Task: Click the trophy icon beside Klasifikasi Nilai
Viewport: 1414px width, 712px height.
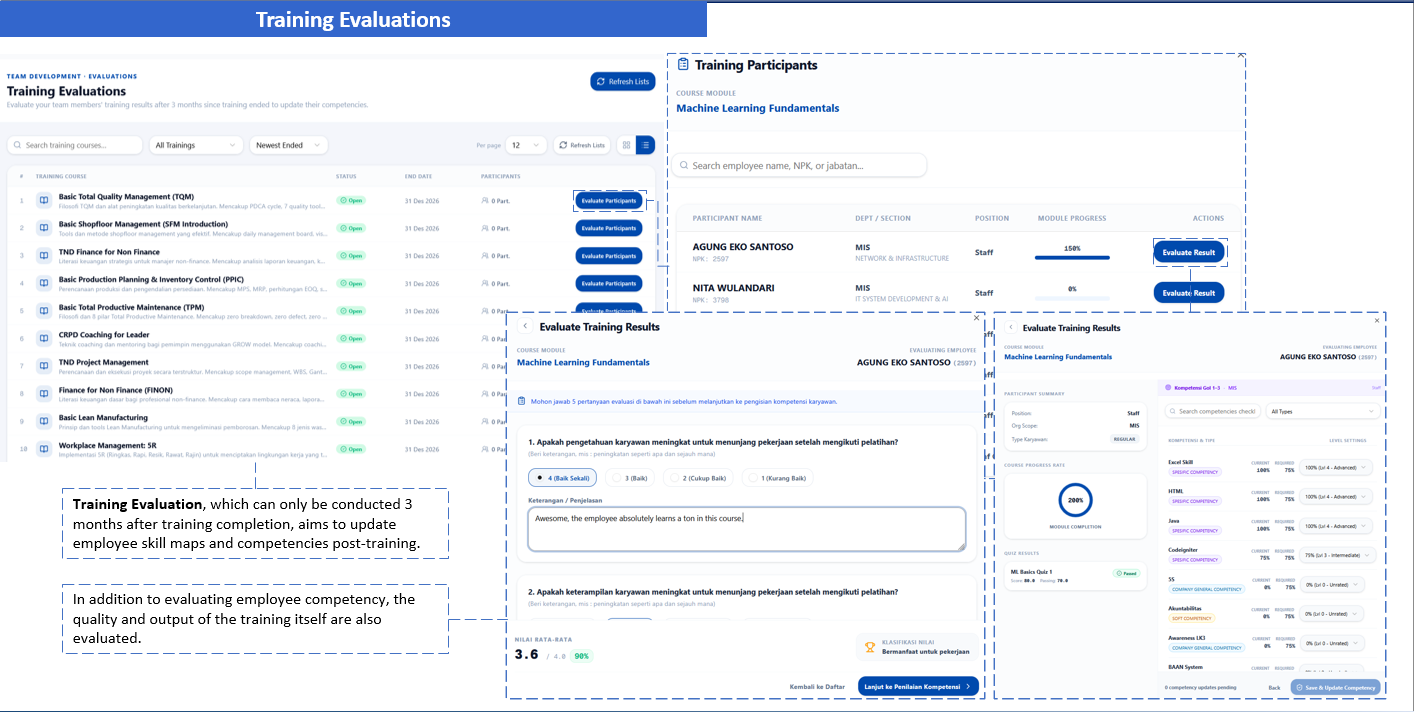Action: point(871,647)
